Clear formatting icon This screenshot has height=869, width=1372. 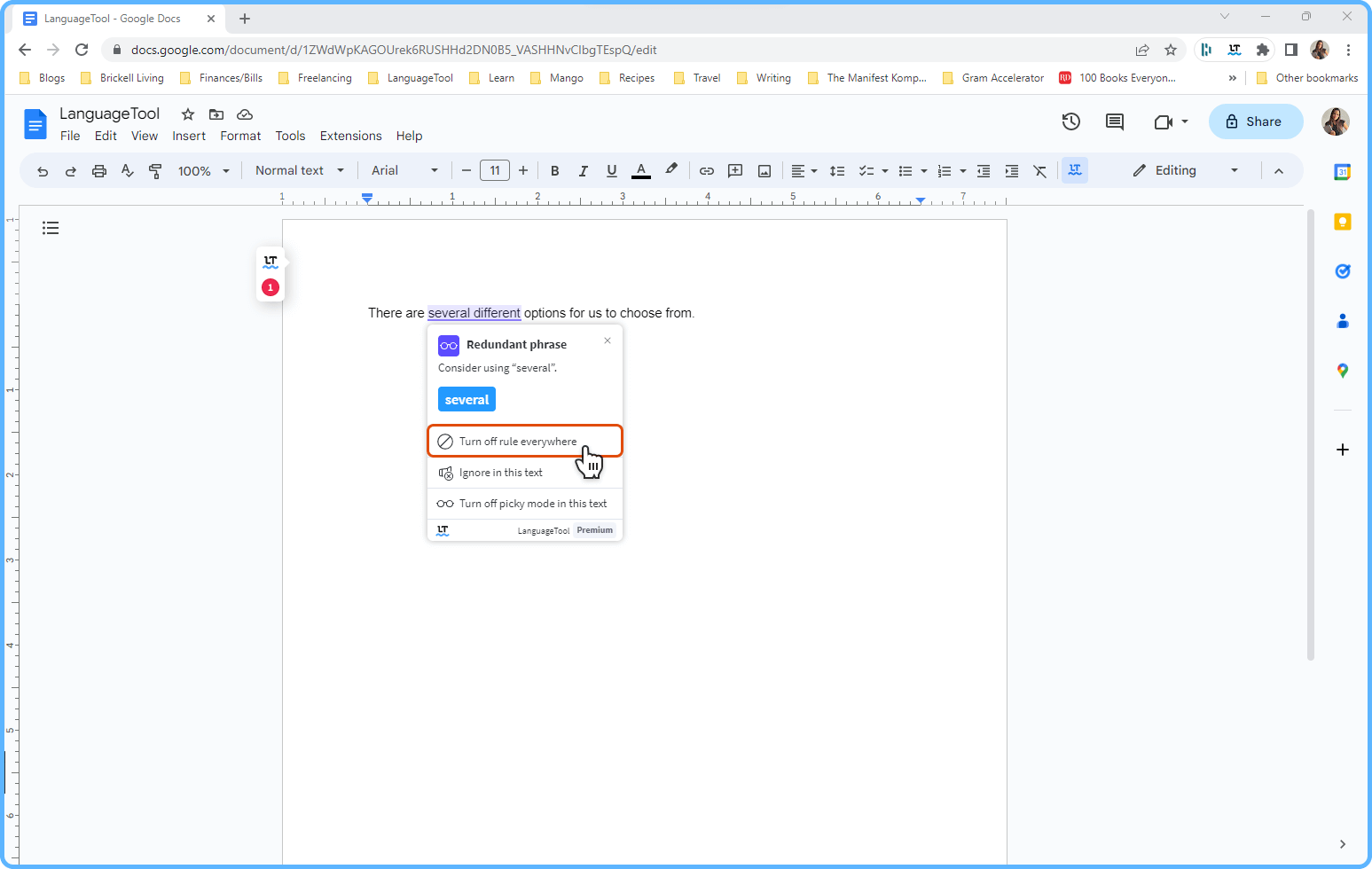(x=1040, y=171)
